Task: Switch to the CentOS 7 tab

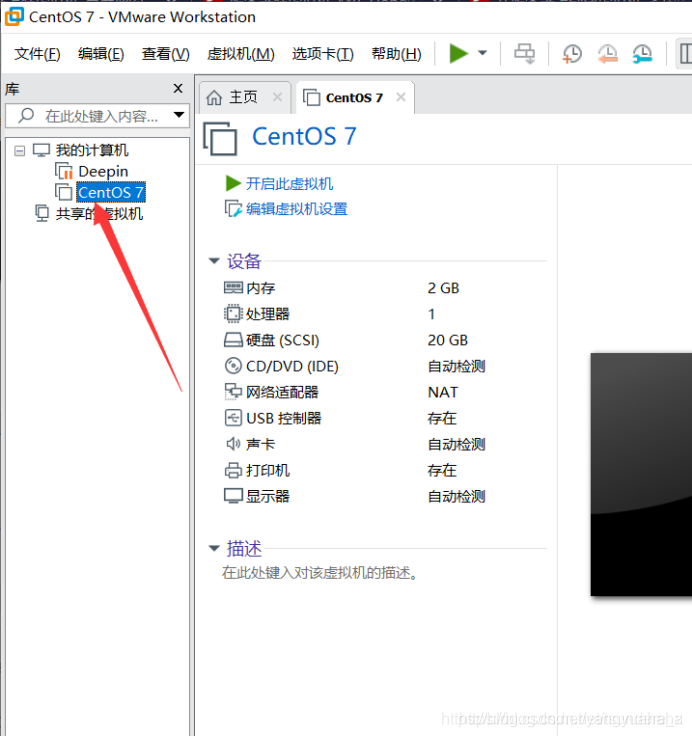Action: 354,98
